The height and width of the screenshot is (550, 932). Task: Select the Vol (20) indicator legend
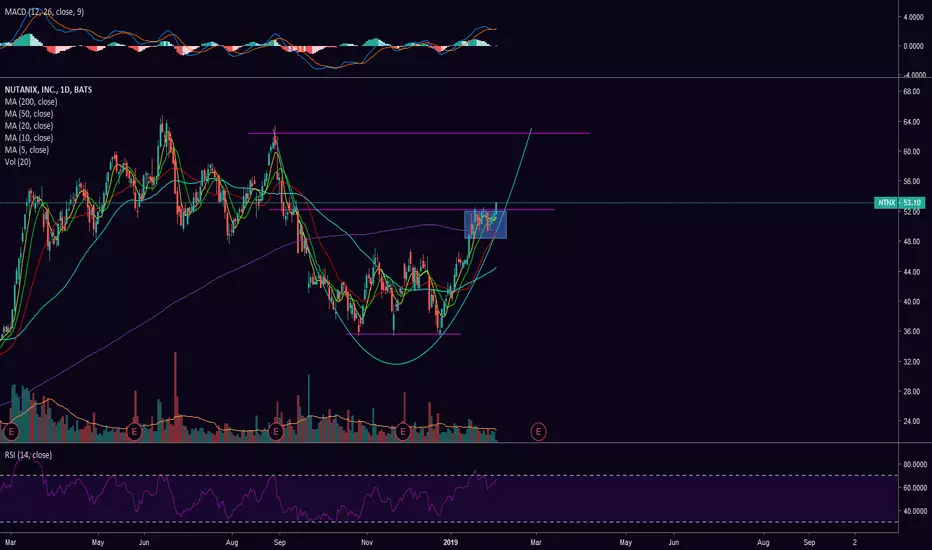point(18,162)
